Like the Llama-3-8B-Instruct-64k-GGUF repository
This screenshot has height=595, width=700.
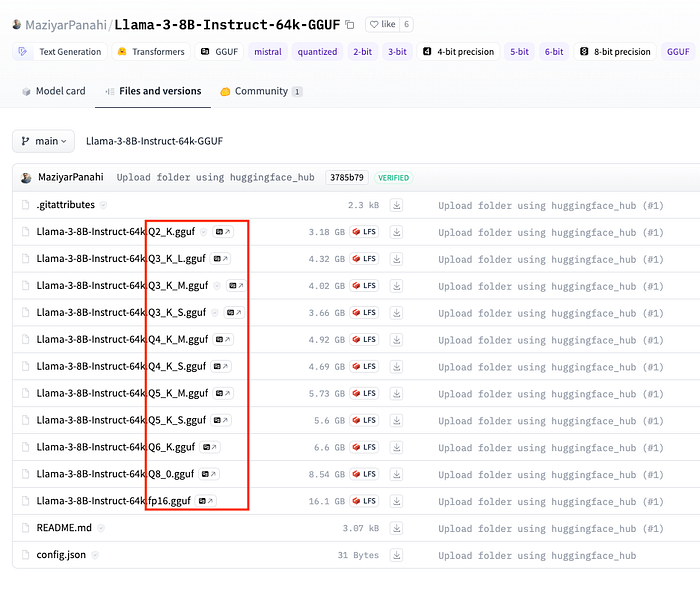tap(383, 24)
